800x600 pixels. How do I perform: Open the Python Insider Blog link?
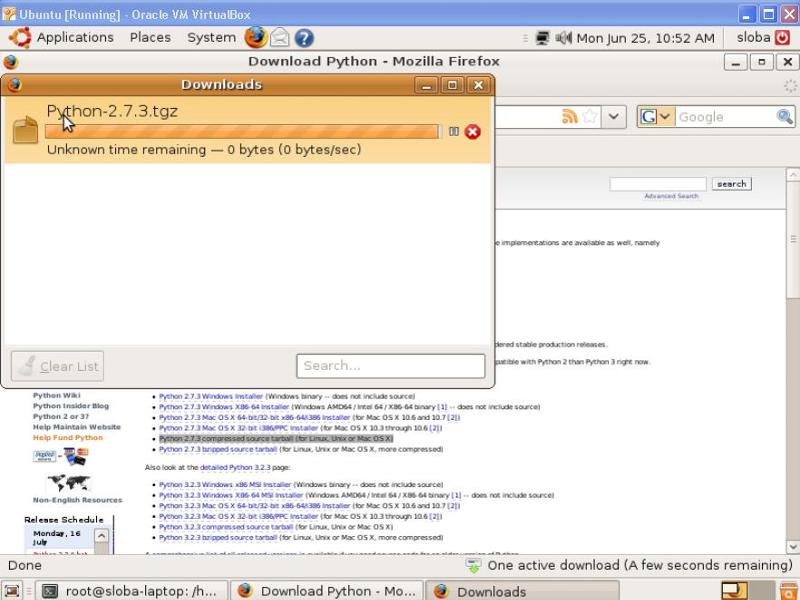coord(71,406)
